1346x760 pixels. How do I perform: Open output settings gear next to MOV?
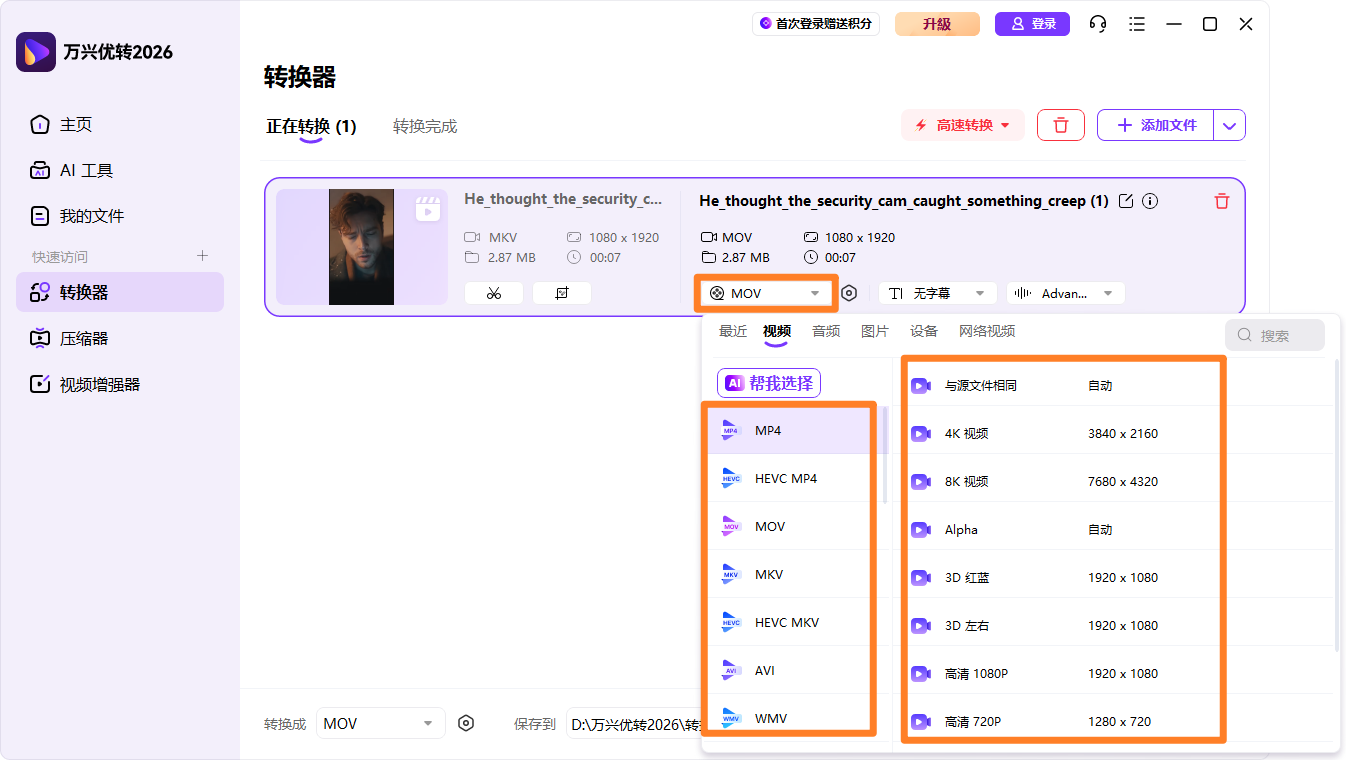[849, 293]
